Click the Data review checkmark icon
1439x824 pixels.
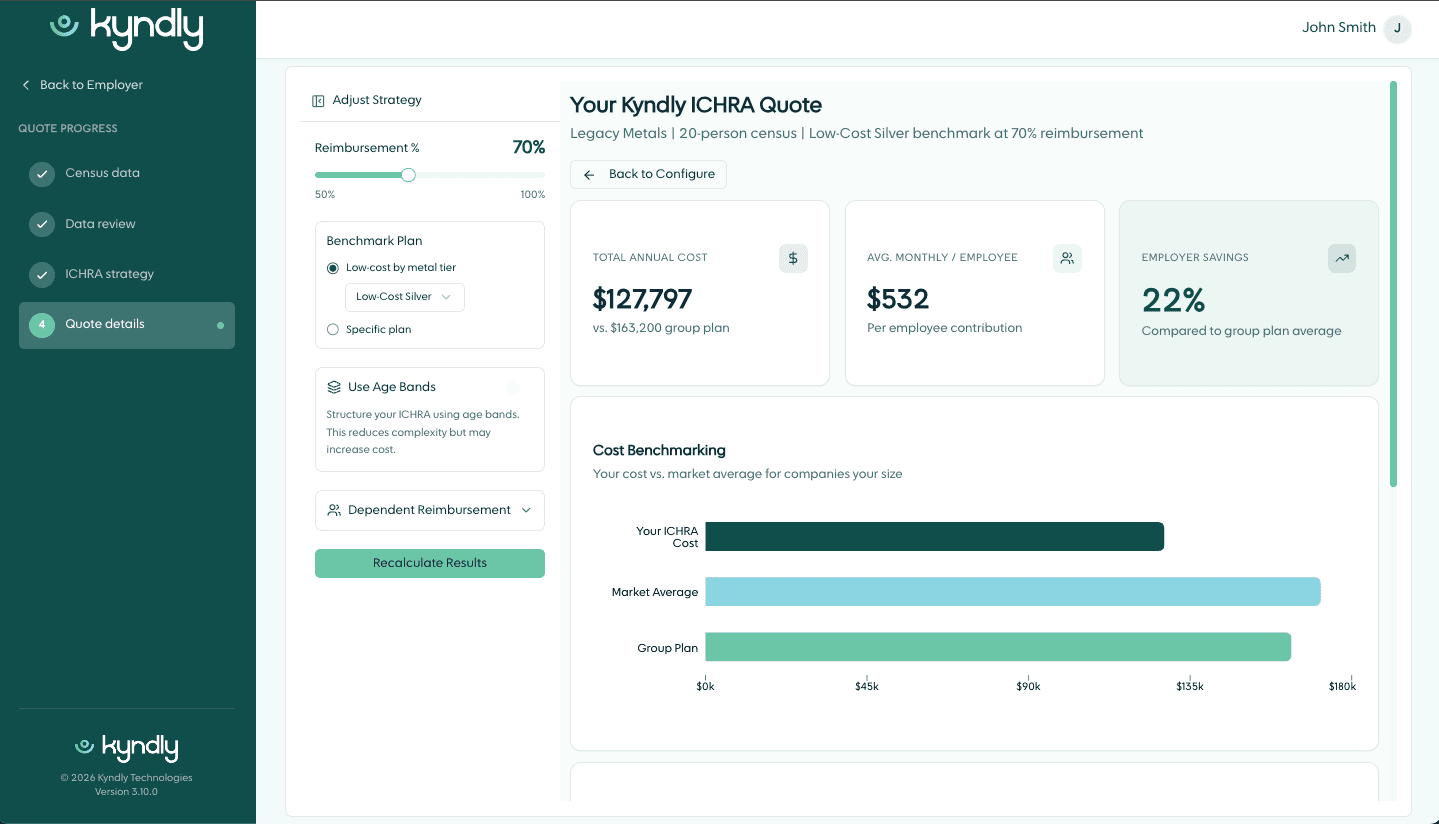point(41,224)
